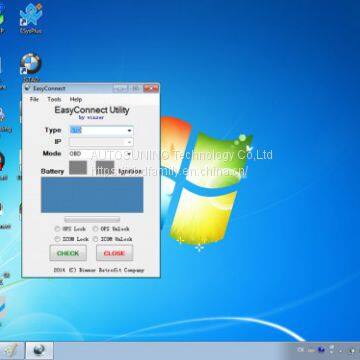This screenshot has width=360, height=360.
Task: Close the EasyConnect window with red X
Action: point(151,88)
